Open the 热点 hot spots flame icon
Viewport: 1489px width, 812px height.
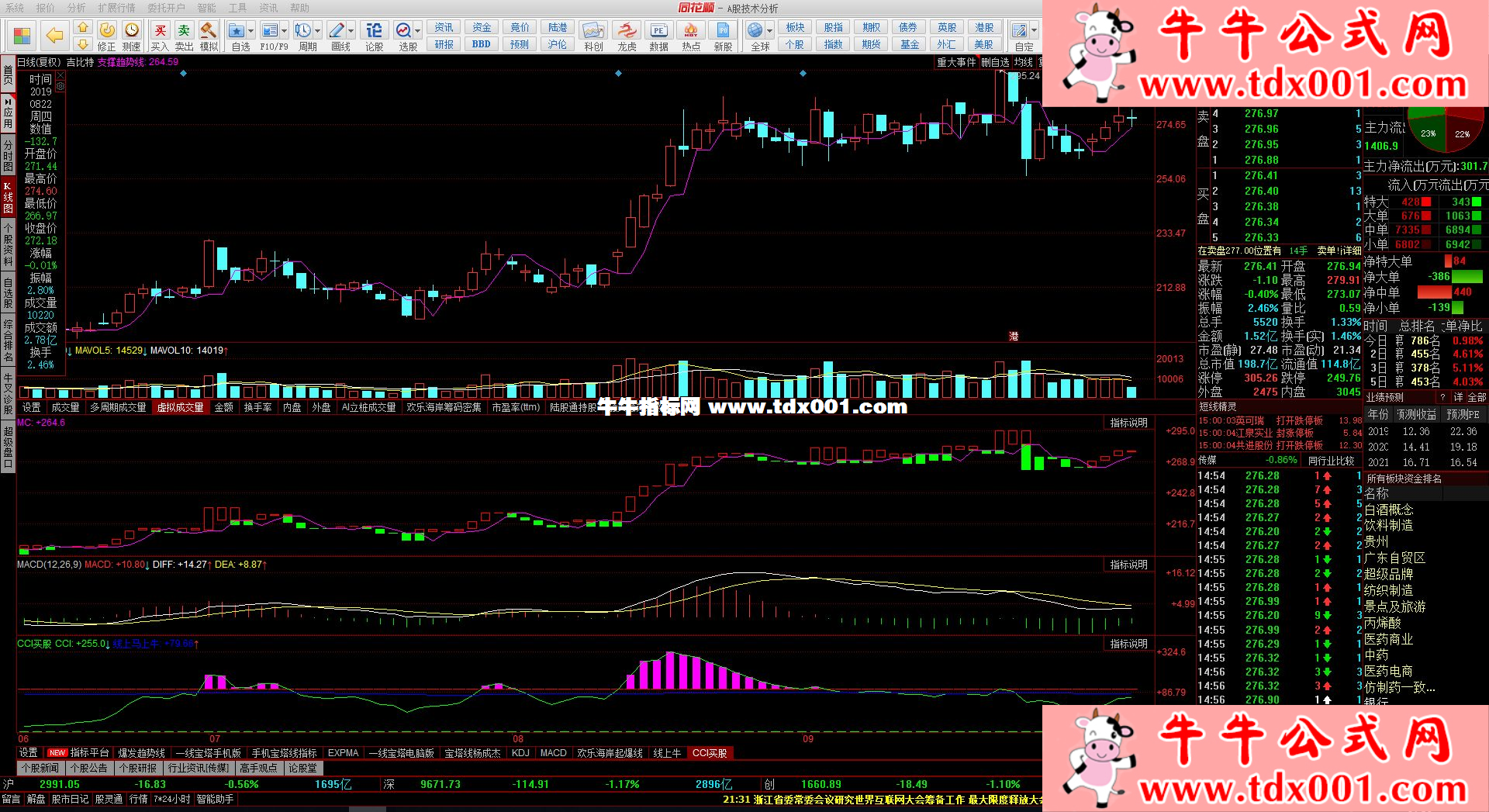click(x=691, y=36)
